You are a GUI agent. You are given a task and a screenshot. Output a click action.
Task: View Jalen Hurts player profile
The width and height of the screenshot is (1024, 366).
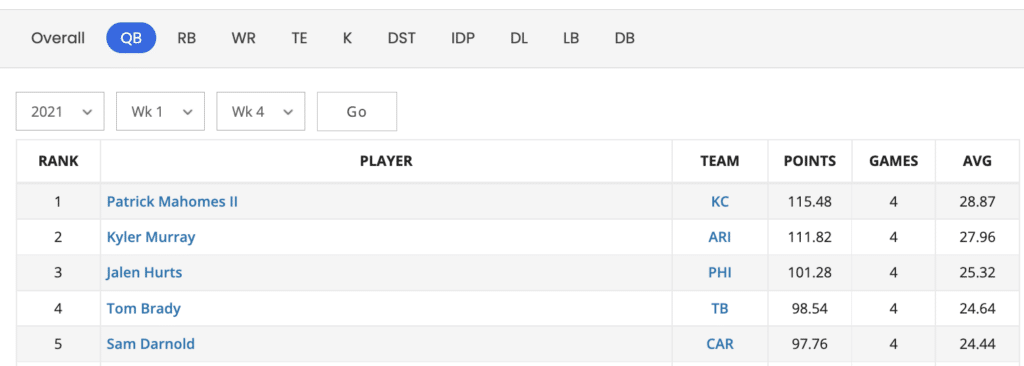(x=144, y=272)
